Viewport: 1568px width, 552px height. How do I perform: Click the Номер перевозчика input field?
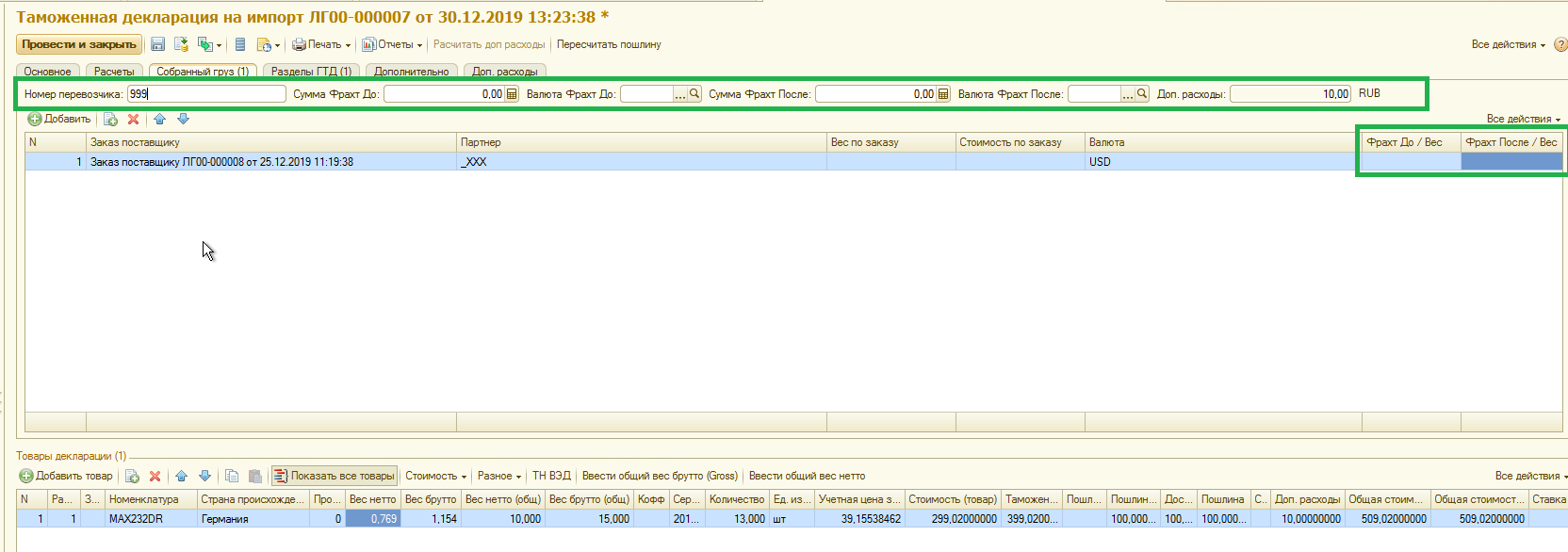[x=206, y=94]
